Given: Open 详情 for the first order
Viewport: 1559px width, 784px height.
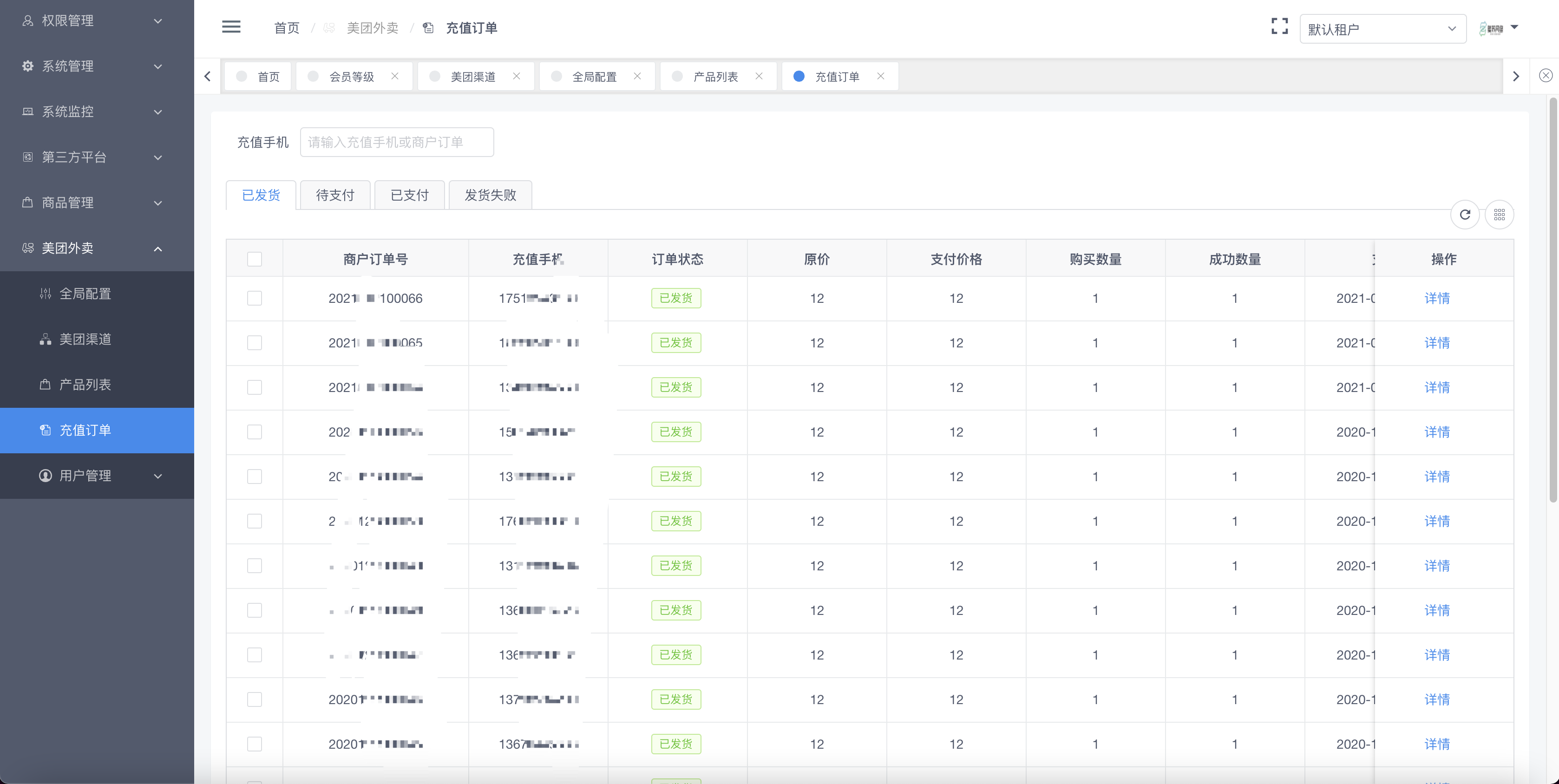Looking at the screenshot, I should 1438,298.
